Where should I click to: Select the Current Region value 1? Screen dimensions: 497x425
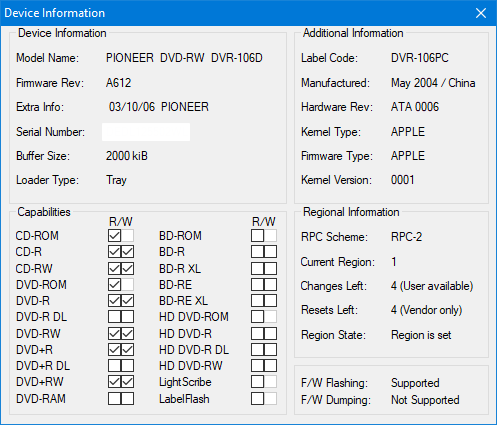(x=394, y=262)
